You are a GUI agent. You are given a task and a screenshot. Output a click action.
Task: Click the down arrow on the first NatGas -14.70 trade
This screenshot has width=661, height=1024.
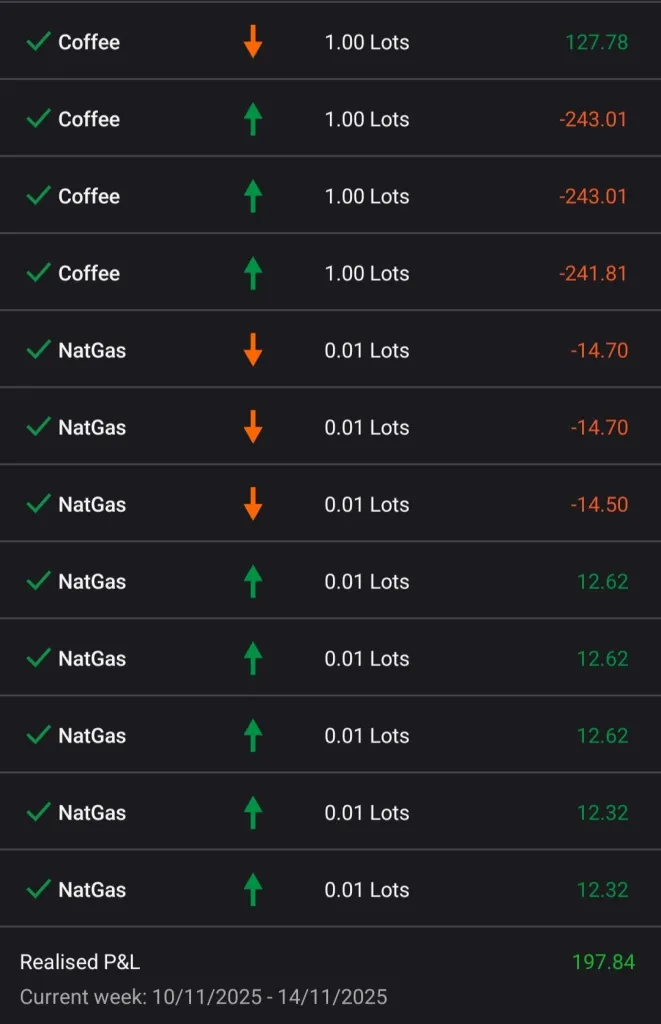[253, 350]
